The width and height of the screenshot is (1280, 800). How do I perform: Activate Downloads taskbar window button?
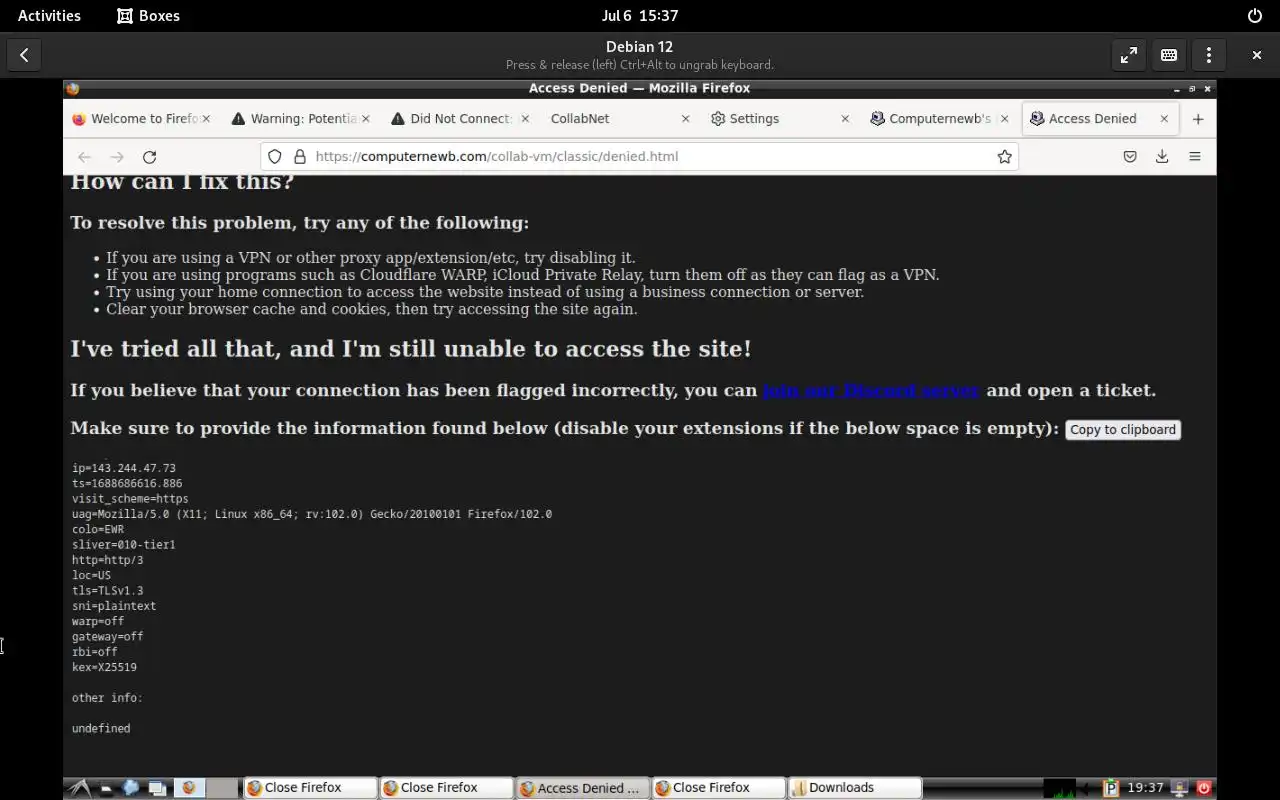click(x=855, y=788)
